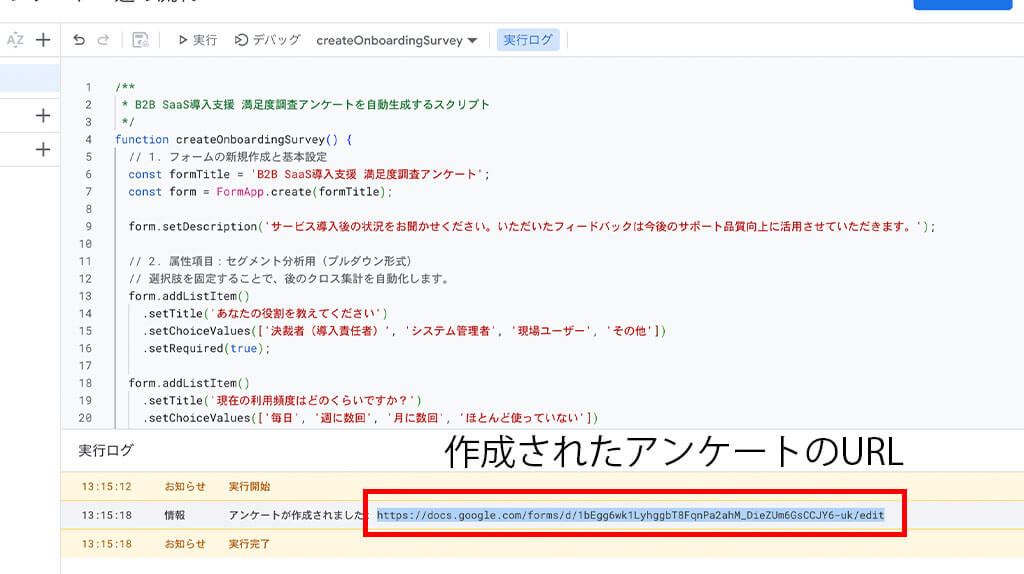Click line number 13 in the gutter
Viewport: 1024px width, 574px height.
point(86,296)
